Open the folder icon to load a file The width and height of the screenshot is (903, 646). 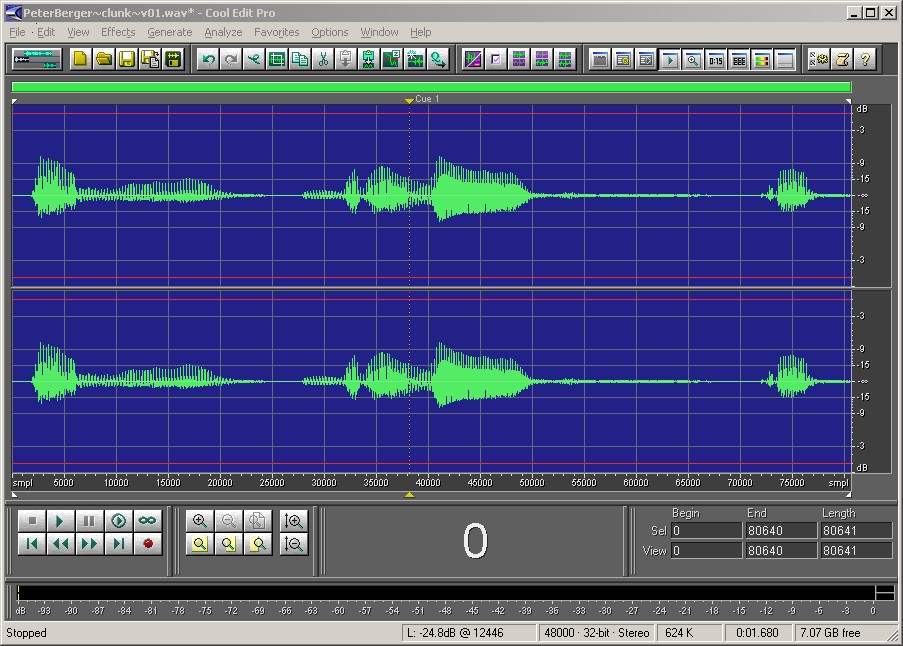[x=103, y=59]
